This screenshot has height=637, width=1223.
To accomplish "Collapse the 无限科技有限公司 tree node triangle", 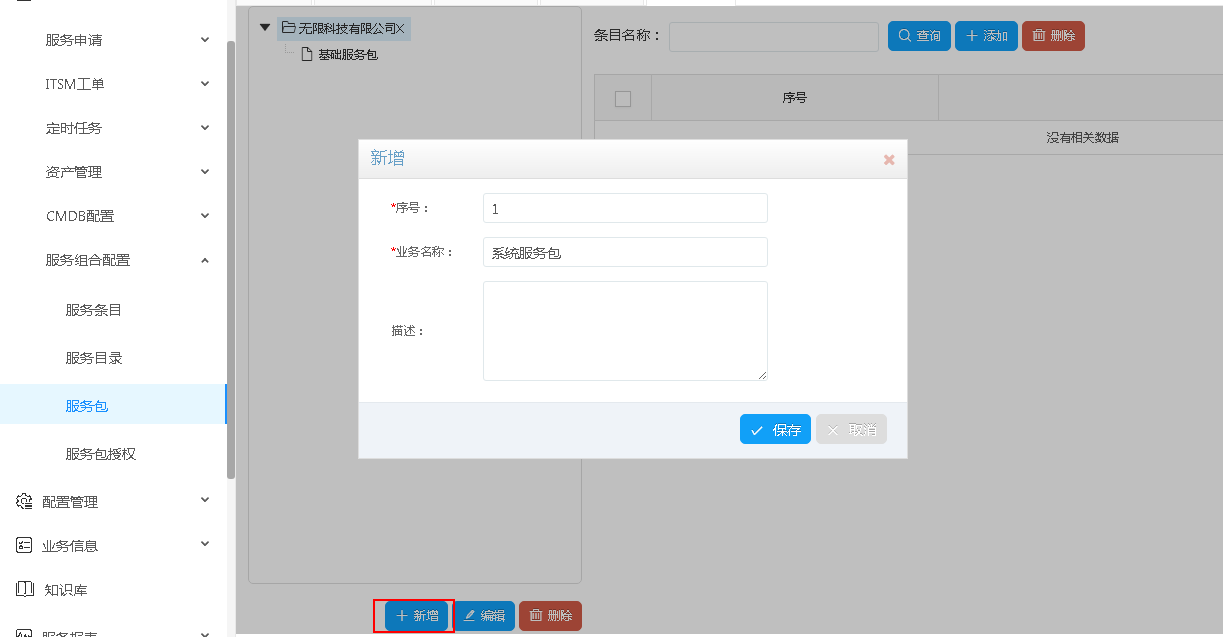I will tap(265, 28).
